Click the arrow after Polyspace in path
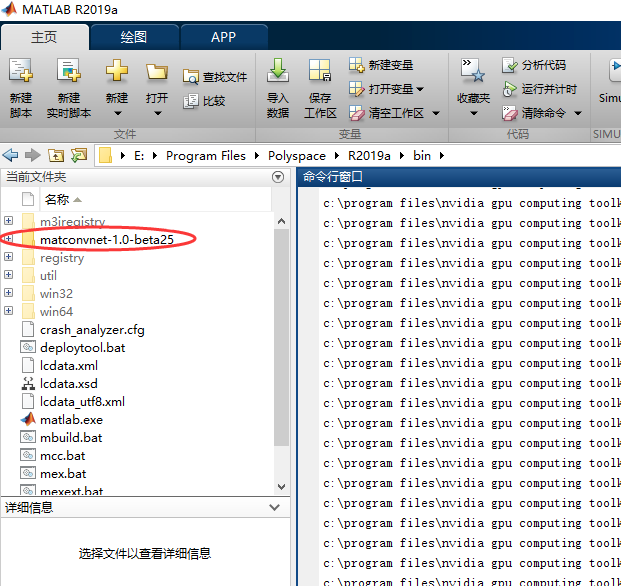621x586 pixels. click(337, 156)
